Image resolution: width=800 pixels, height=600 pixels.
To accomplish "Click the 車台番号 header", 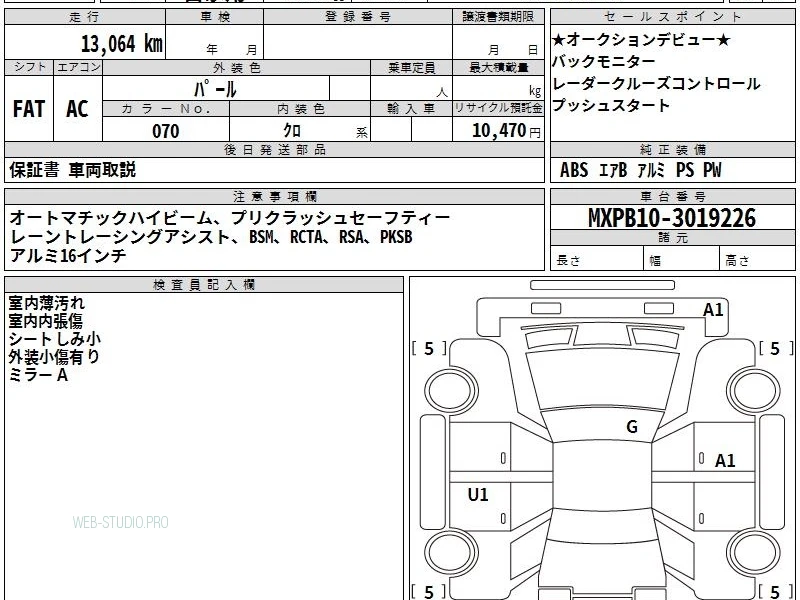I will click(x=672, y=196).
